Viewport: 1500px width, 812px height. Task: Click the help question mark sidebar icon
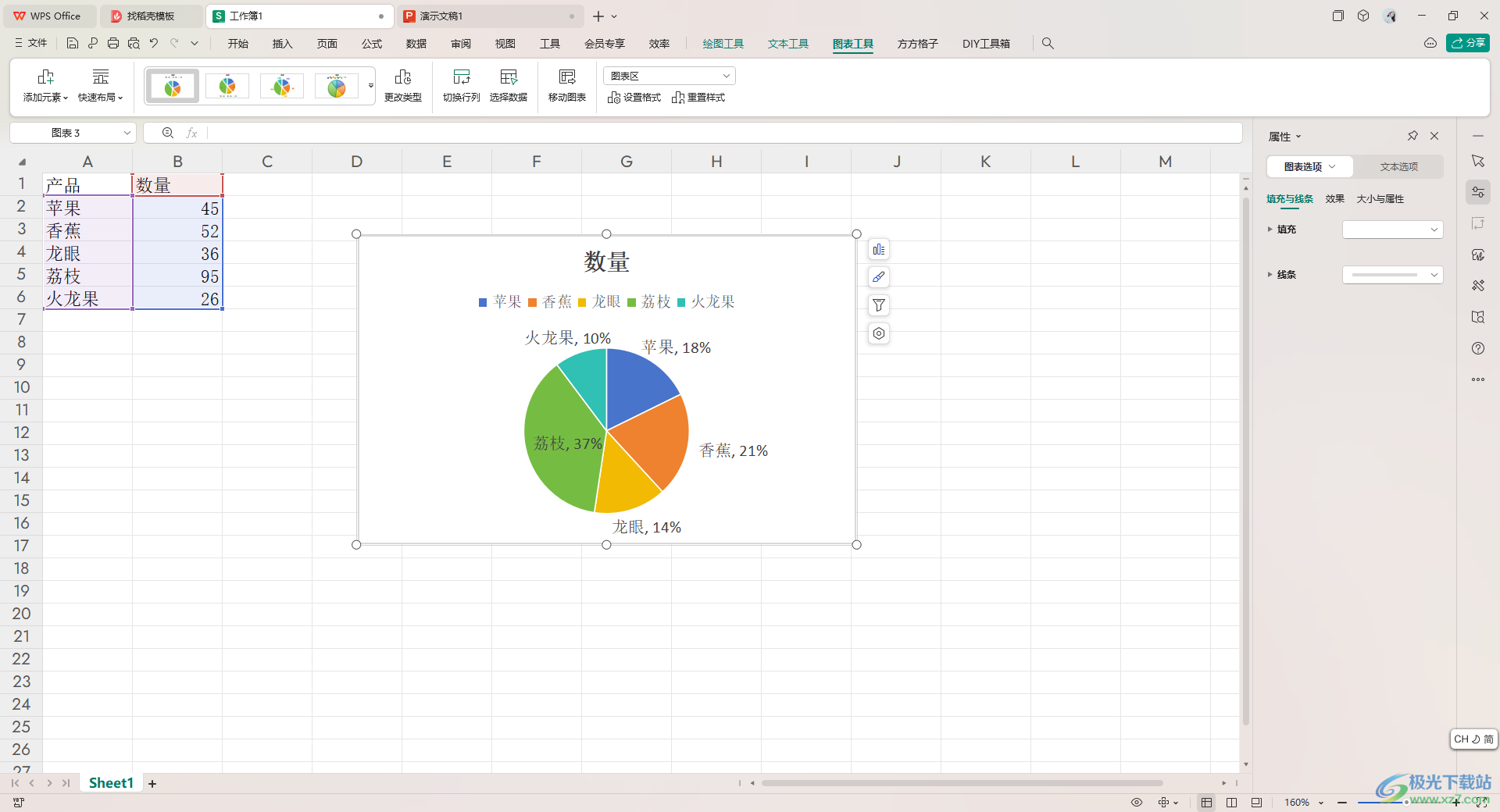(x=1478, y=348)
